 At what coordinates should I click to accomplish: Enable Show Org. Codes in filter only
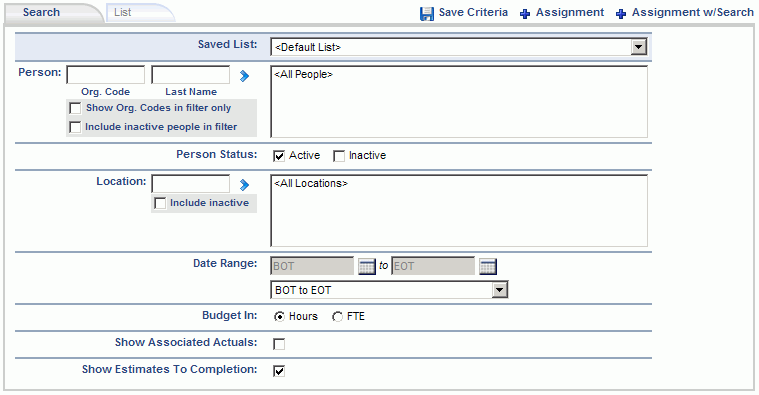(75, 108)
